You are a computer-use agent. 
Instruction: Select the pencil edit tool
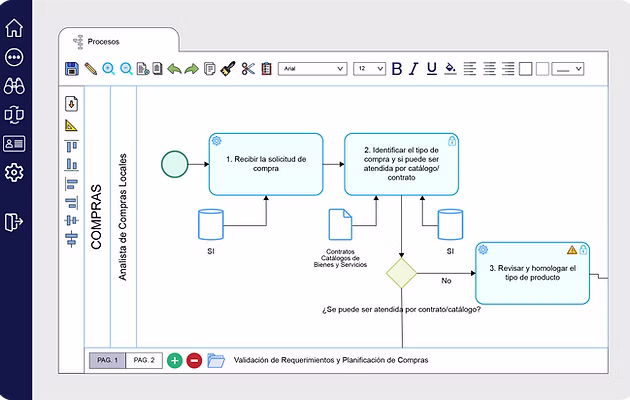click(90, 69)
